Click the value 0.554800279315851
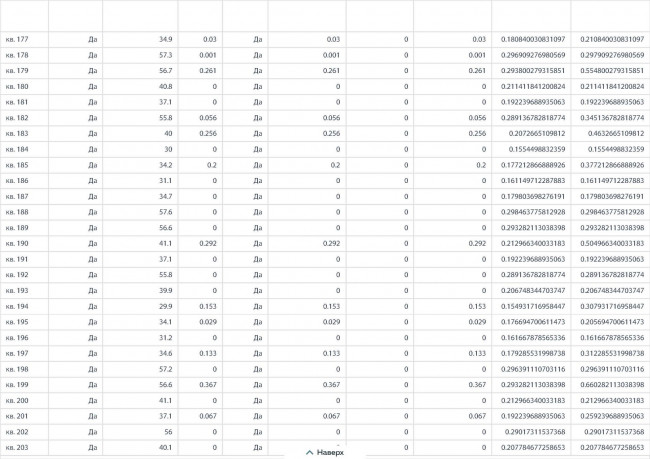The image size is (650, 459). click(612, 71)
